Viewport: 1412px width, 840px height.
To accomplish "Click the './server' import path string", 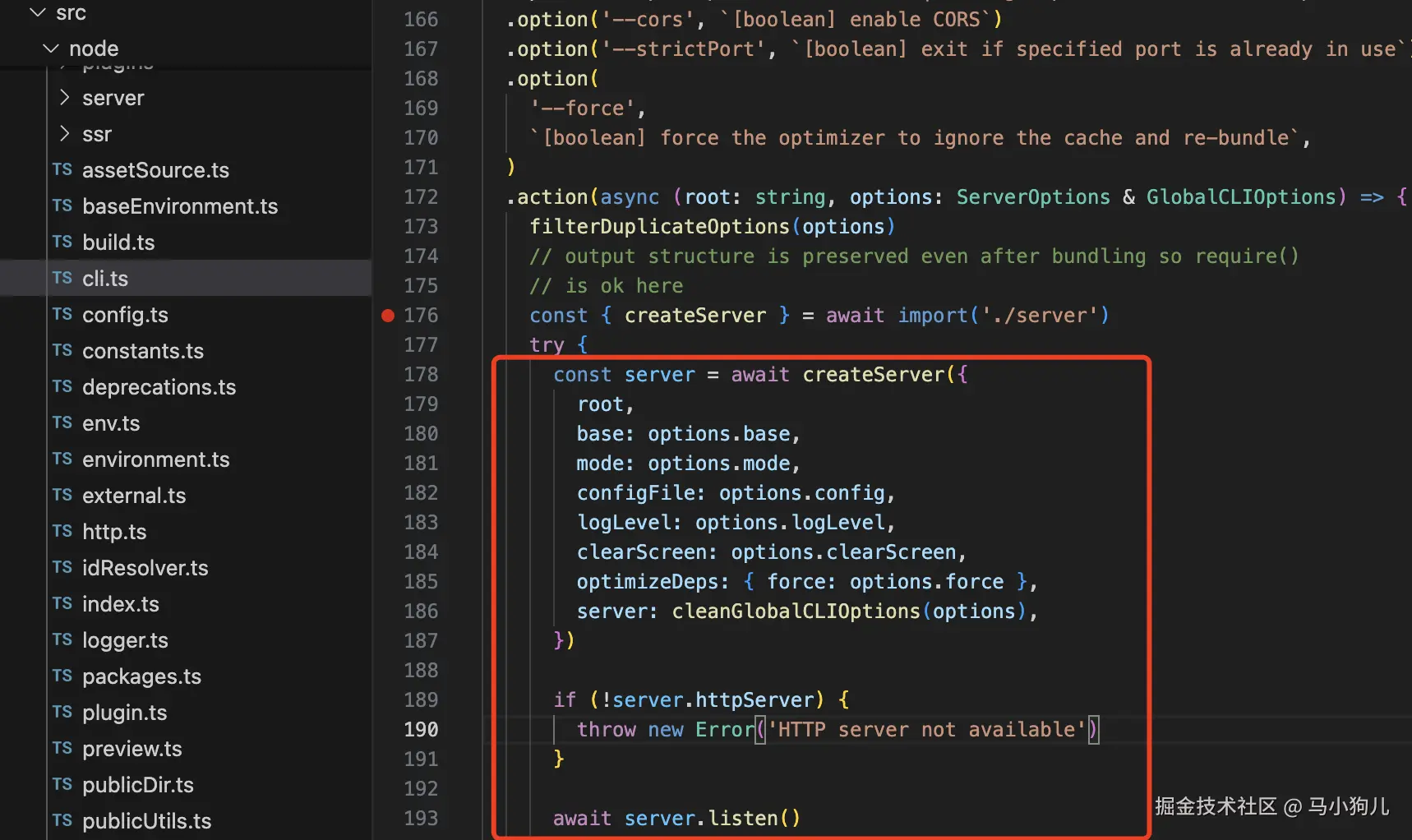I will [1040, 315].
